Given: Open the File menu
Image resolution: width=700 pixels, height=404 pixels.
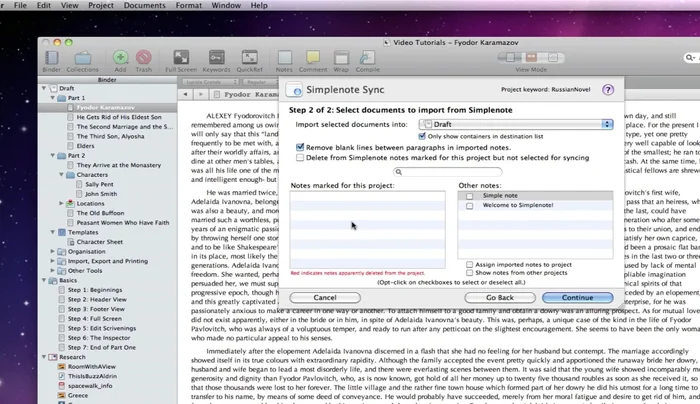Looking at the screenshot, I should pyautogui.click(x=20, y=5).
